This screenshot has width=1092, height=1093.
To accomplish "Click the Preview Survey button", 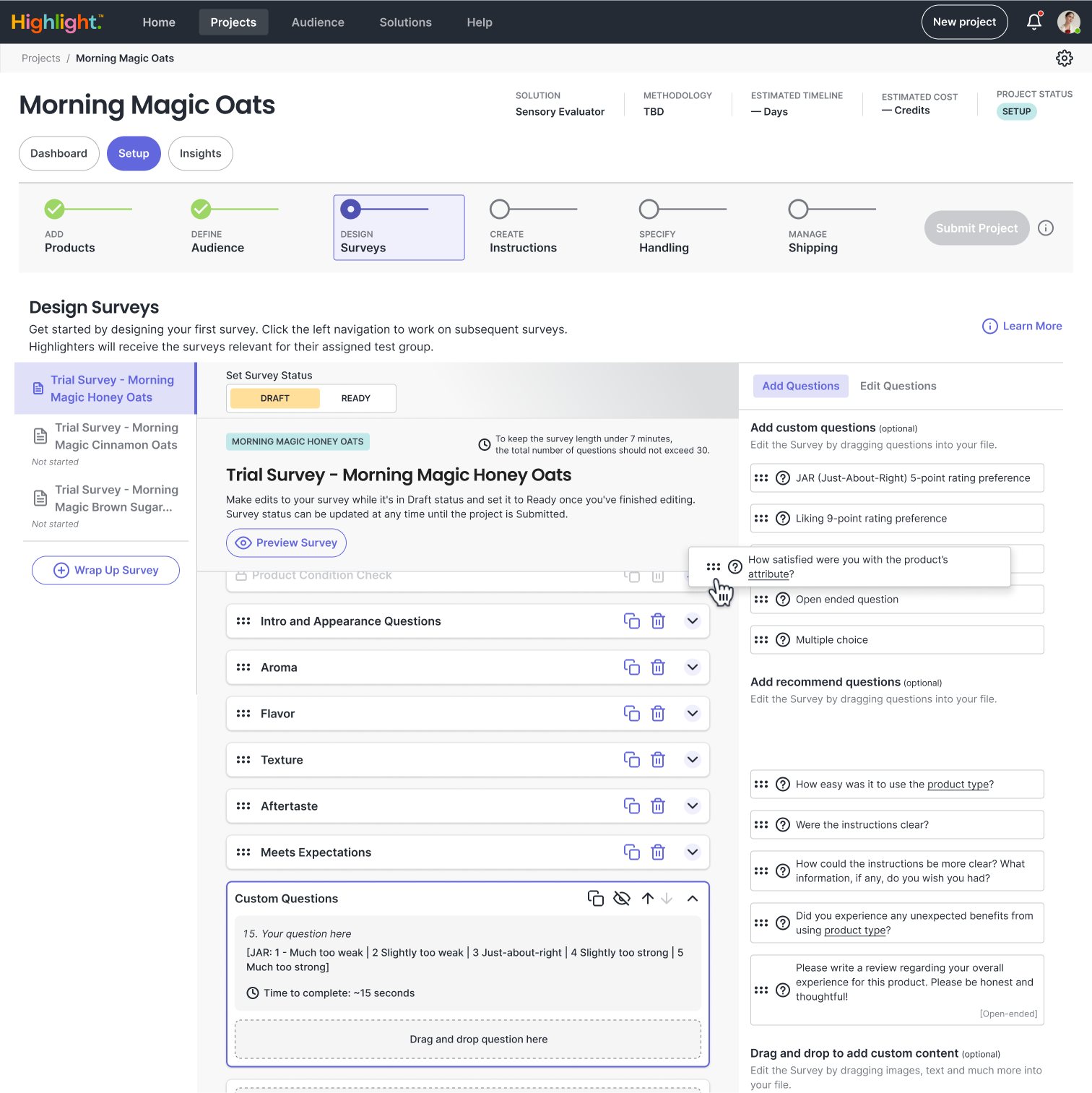I will [287, 543].
